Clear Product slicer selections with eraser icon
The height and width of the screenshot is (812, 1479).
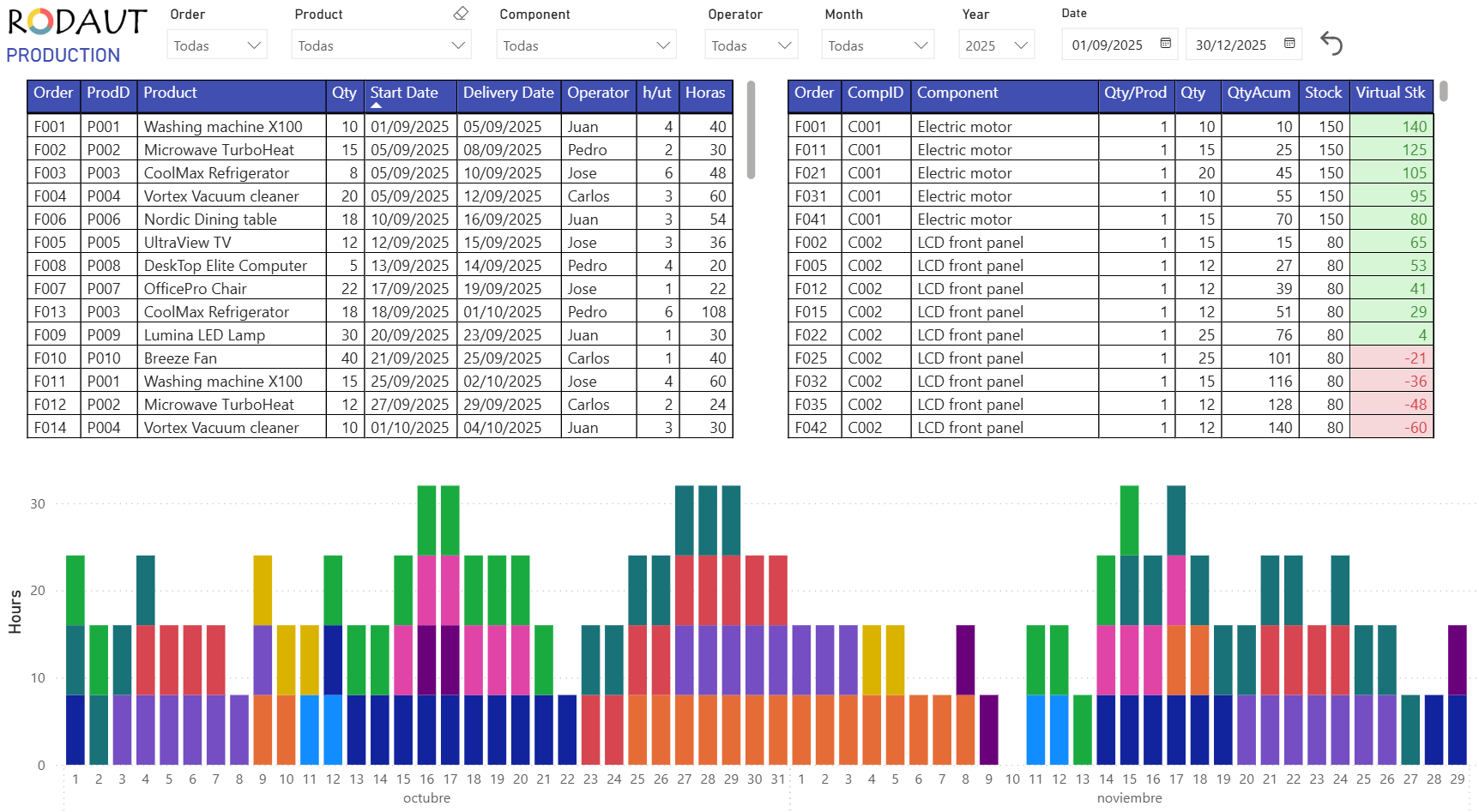[x=461, y=14]
